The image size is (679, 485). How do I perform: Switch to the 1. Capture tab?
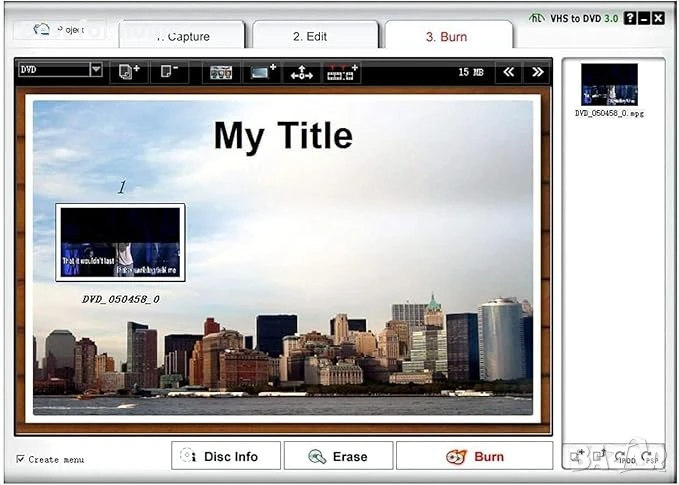(182, 36)
